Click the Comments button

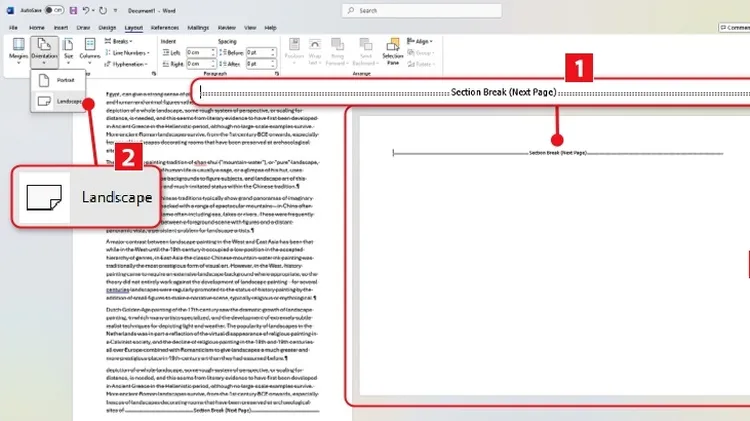[x=732, y=29]
